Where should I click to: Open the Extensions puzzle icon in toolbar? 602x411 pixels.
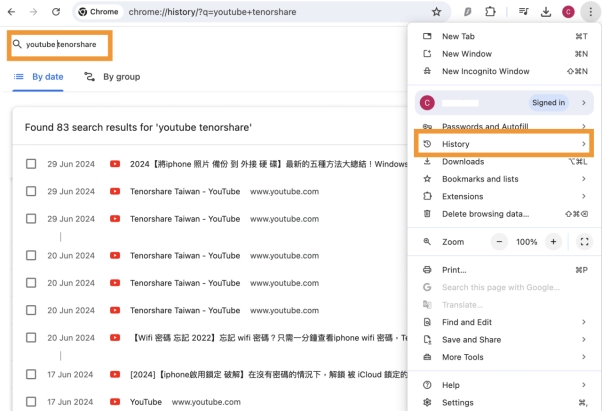(x=491, y=12)
